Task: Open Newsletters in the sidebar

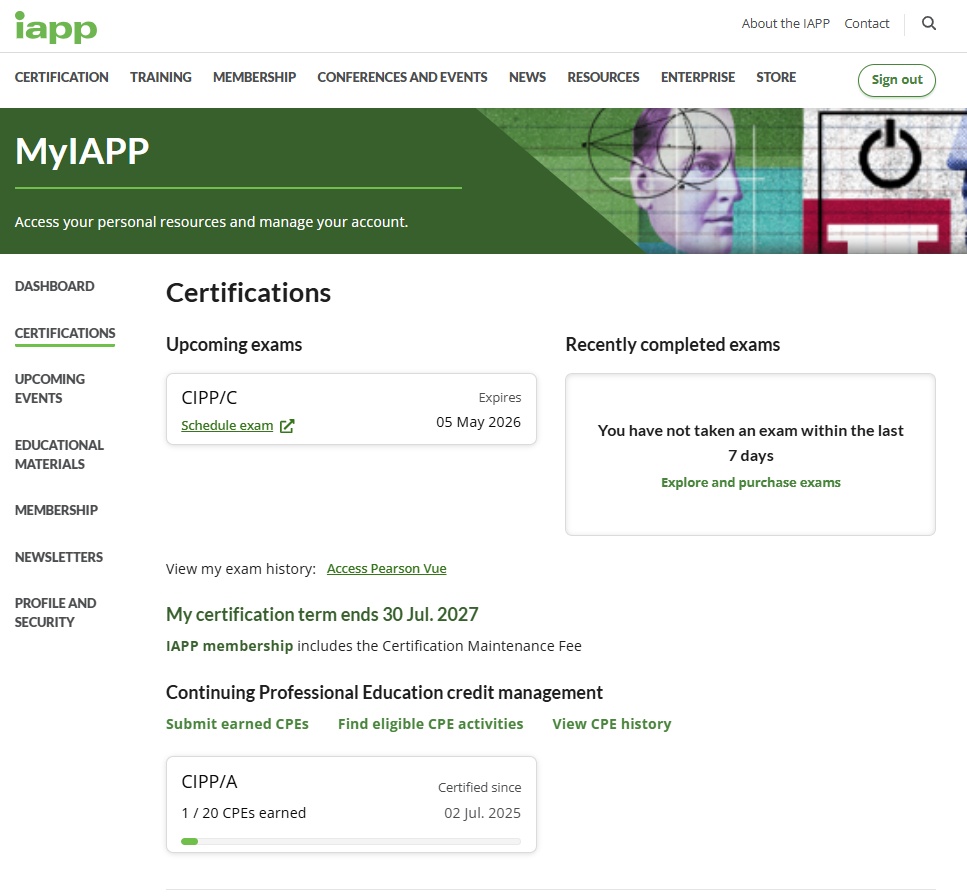Action: pyautogui.click(x=59, y=557)
